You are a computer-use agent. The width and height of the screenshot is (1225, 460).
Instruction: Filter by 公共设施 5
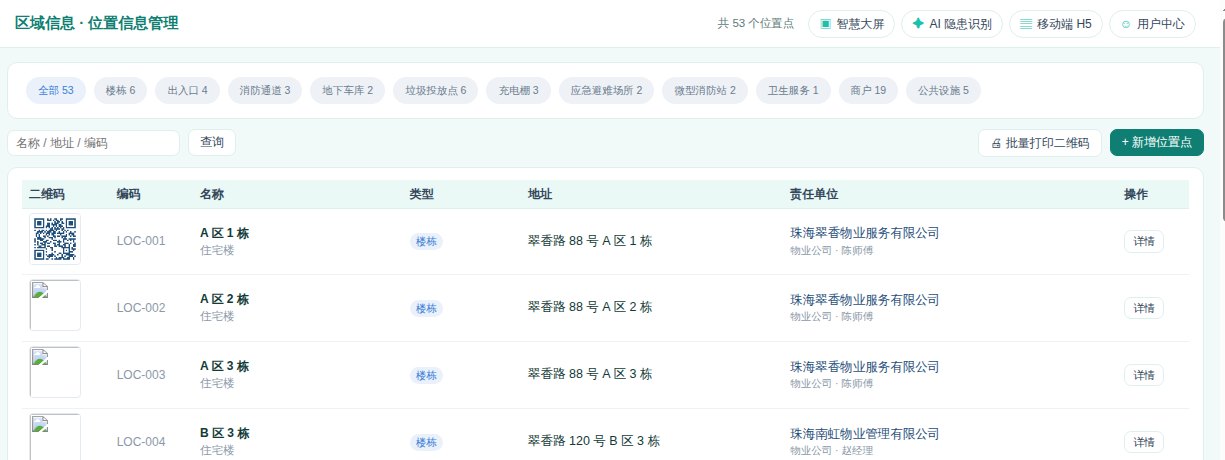coord(943,91)
